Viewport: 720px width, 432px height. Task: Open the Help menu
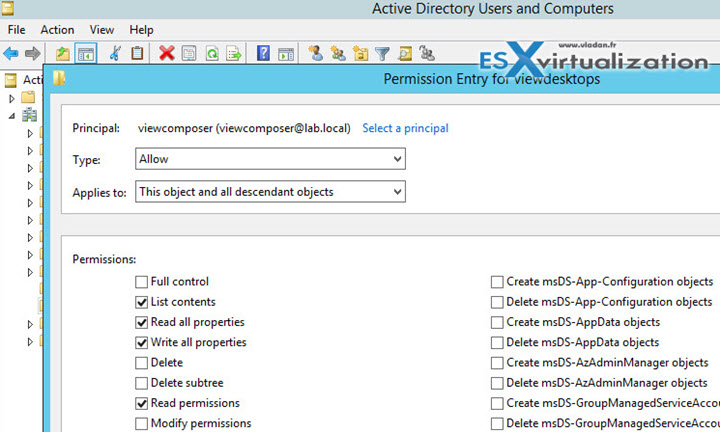click(x=141, y=30)
